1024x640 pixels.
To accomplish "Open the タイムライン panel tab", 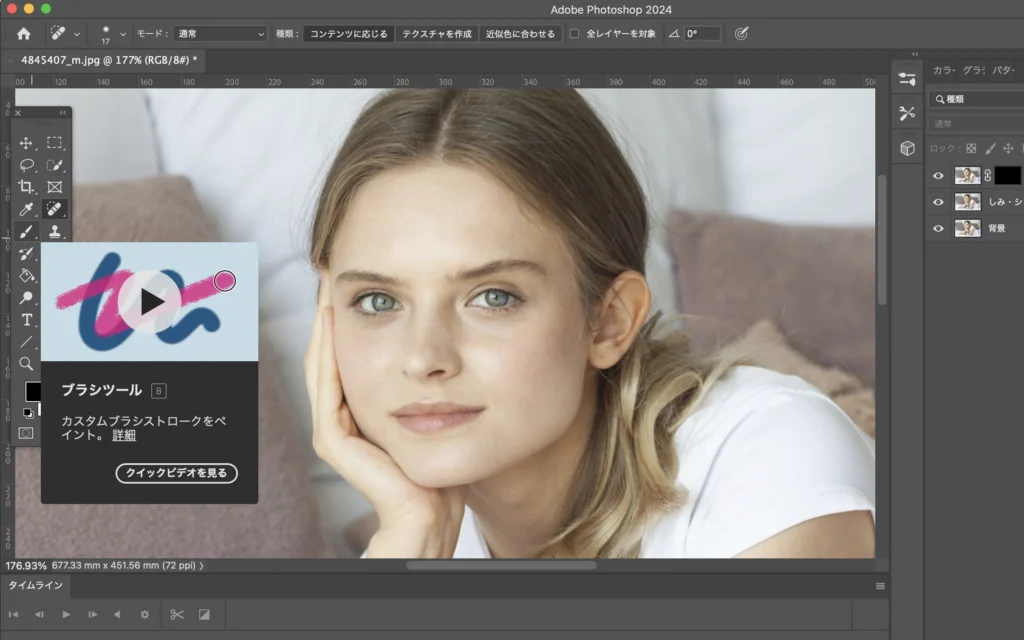I will pos(36,585).
